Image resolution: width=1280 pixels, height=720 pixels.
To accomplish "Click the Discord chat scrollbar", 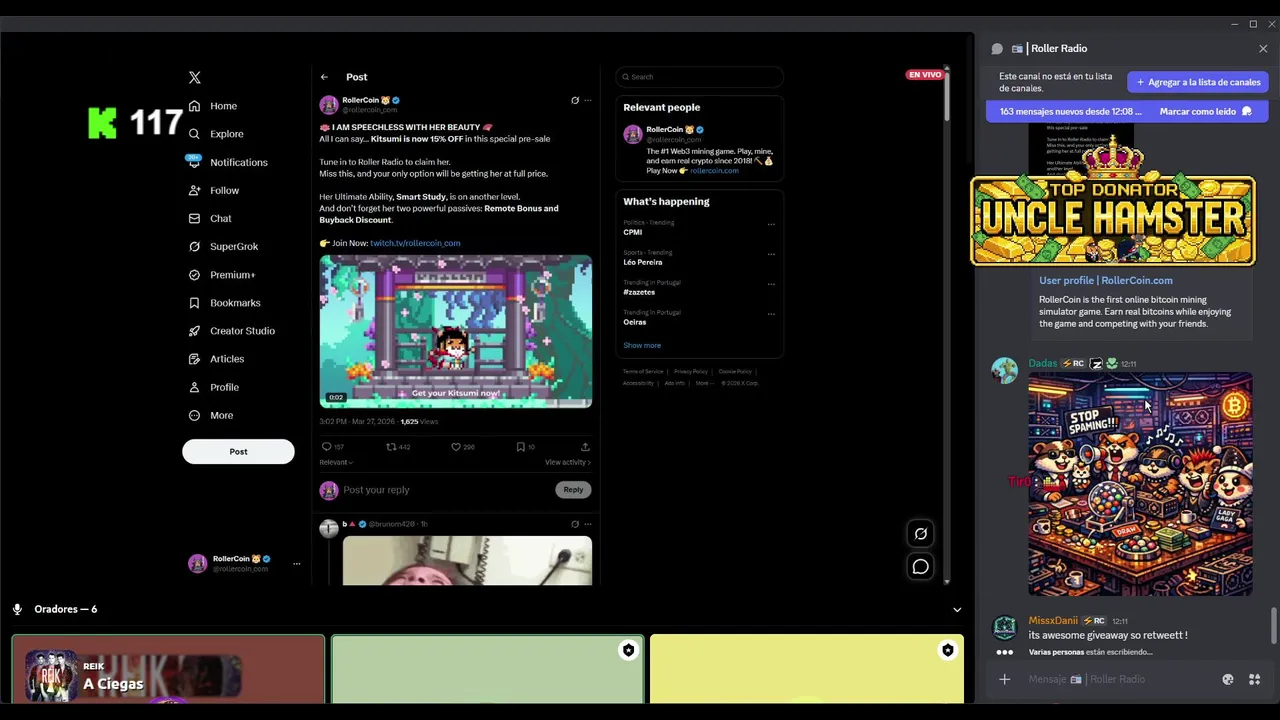I will 1274,628.
